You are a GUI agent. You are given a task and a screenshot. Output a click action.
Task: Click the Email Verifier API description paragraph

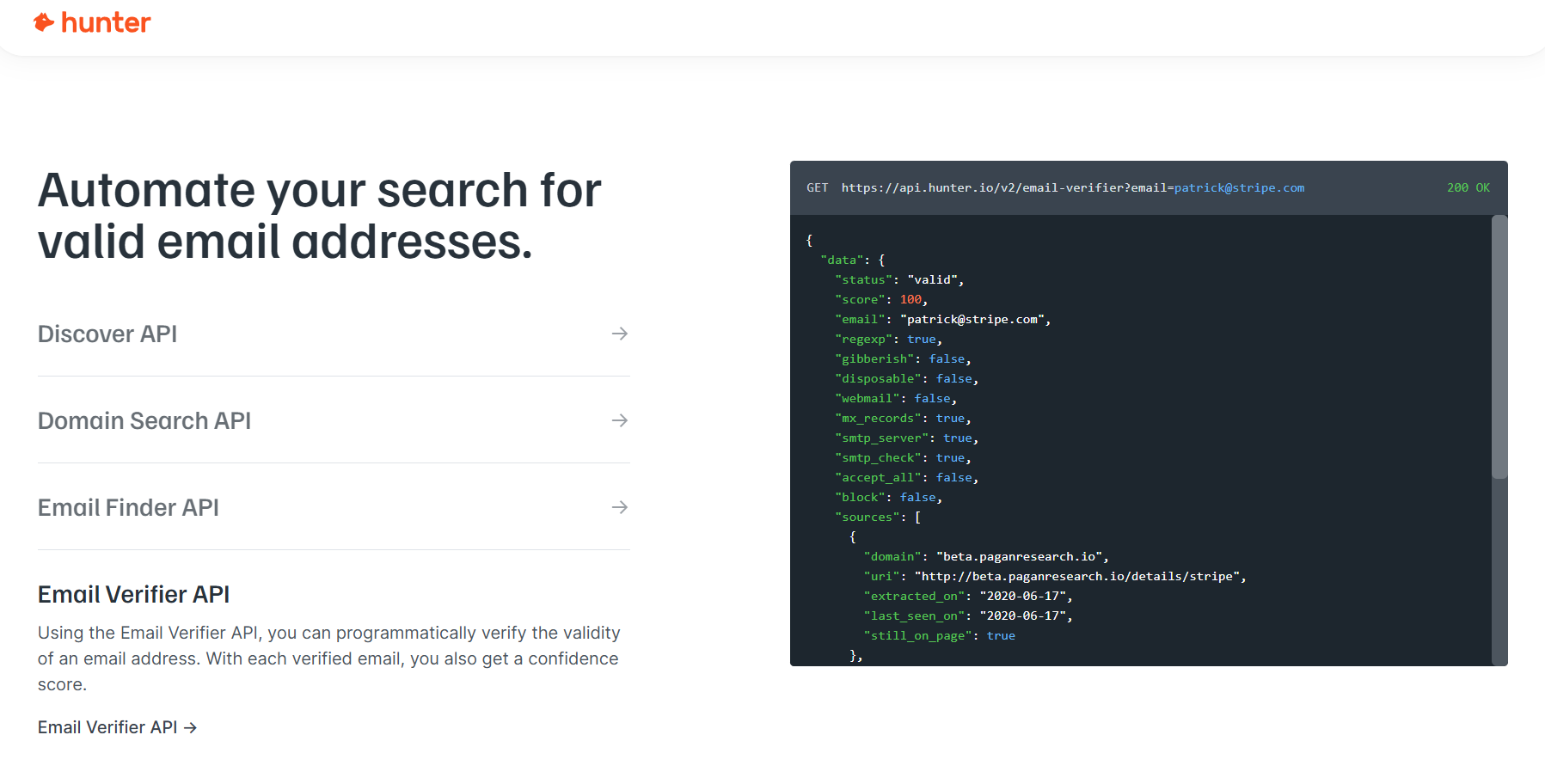[329, 658]
